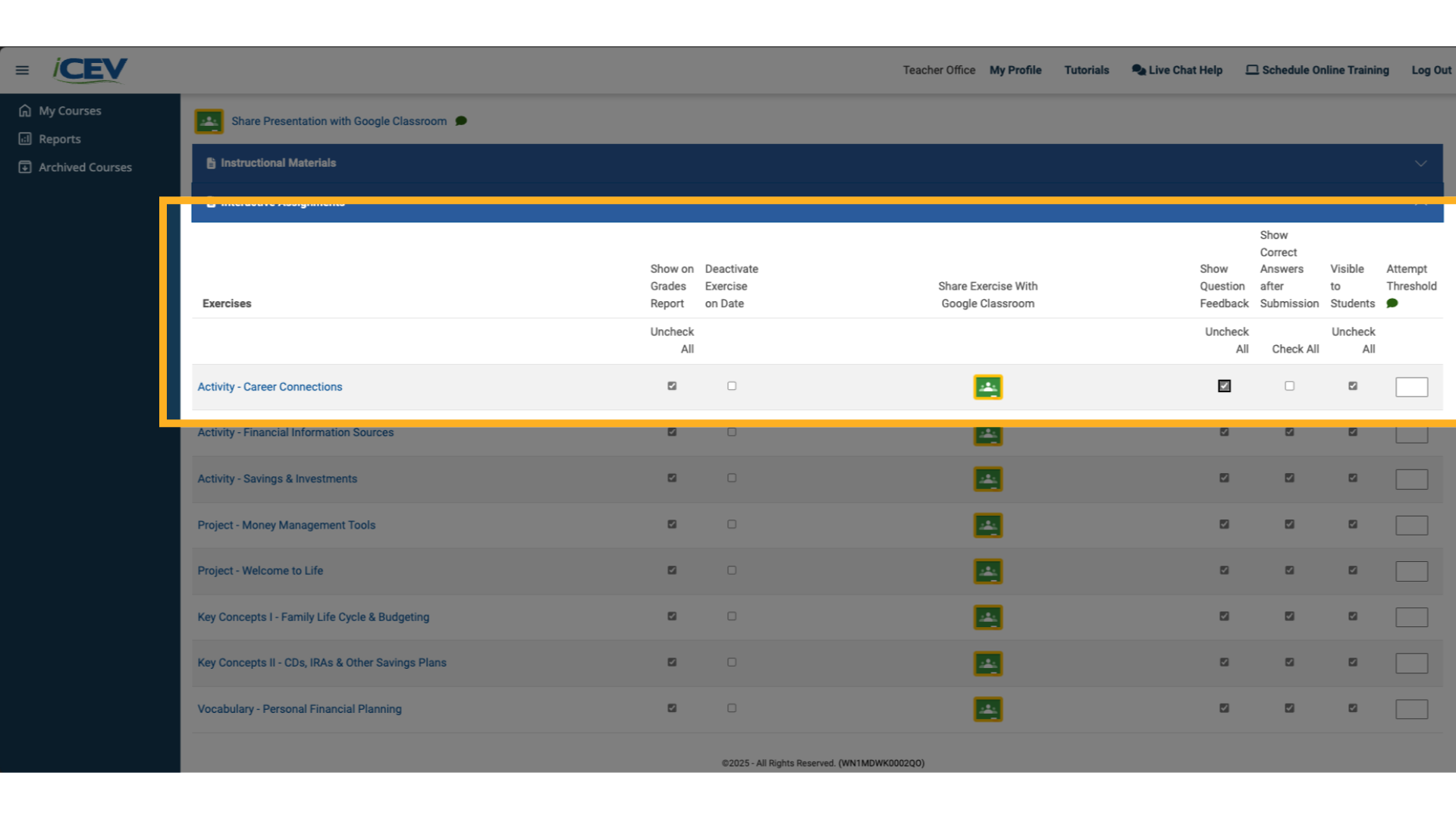Share Key Concepts II via Google Classroom icon
1456x819 pixels.
(x=988, y=664)
